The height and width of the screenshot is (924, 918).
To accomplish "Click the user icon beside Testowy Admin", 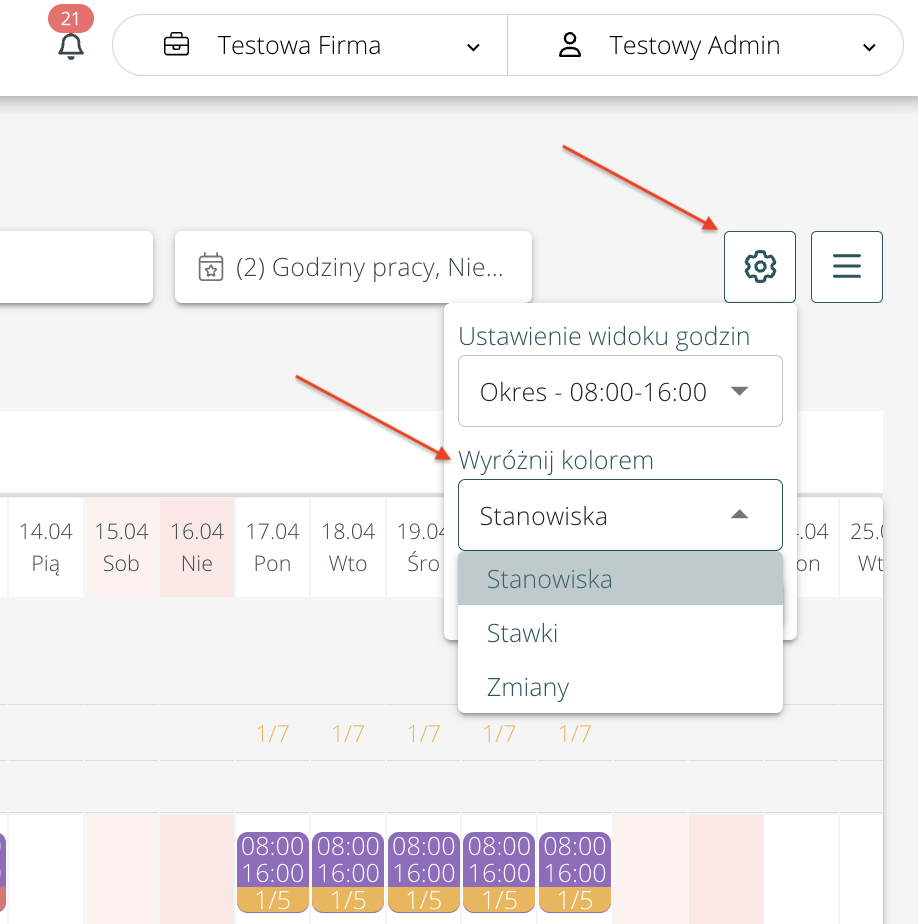I will 570,46.
